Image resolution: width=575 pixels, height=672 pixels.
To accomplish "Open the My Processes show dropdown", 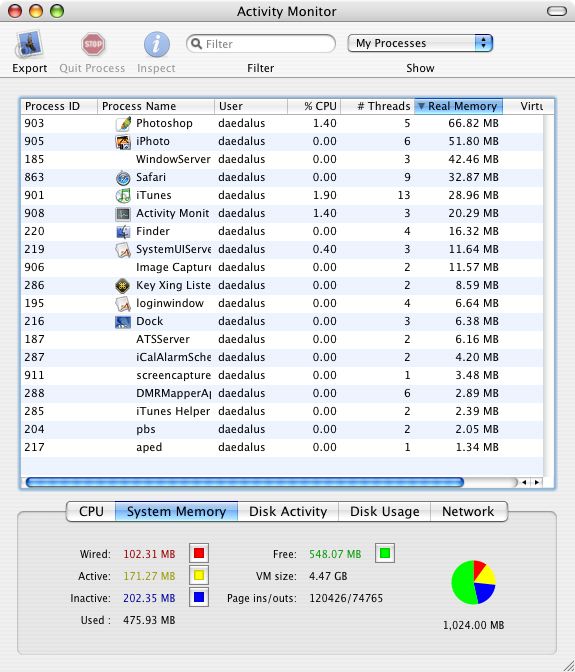I will (420, 43).
